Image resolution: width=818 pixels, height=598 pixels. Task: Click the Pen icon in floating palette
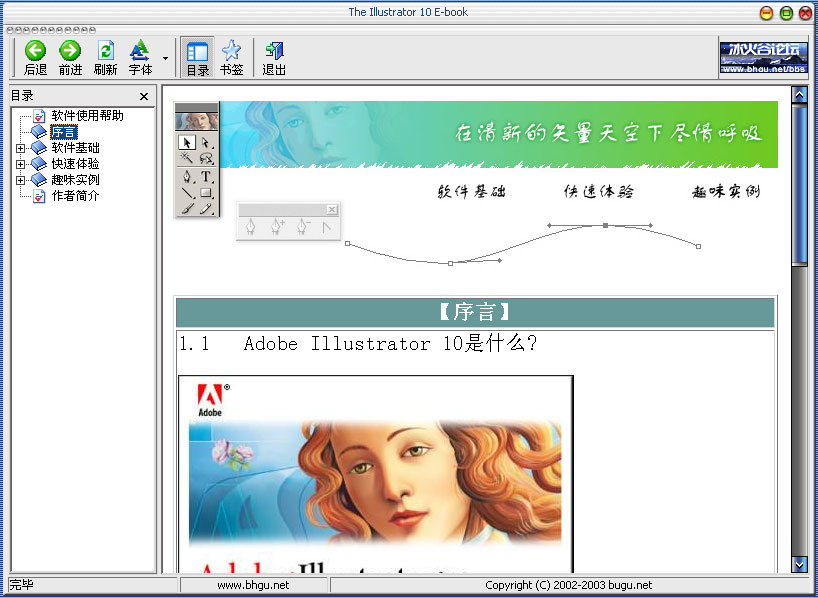coord(251,228)
